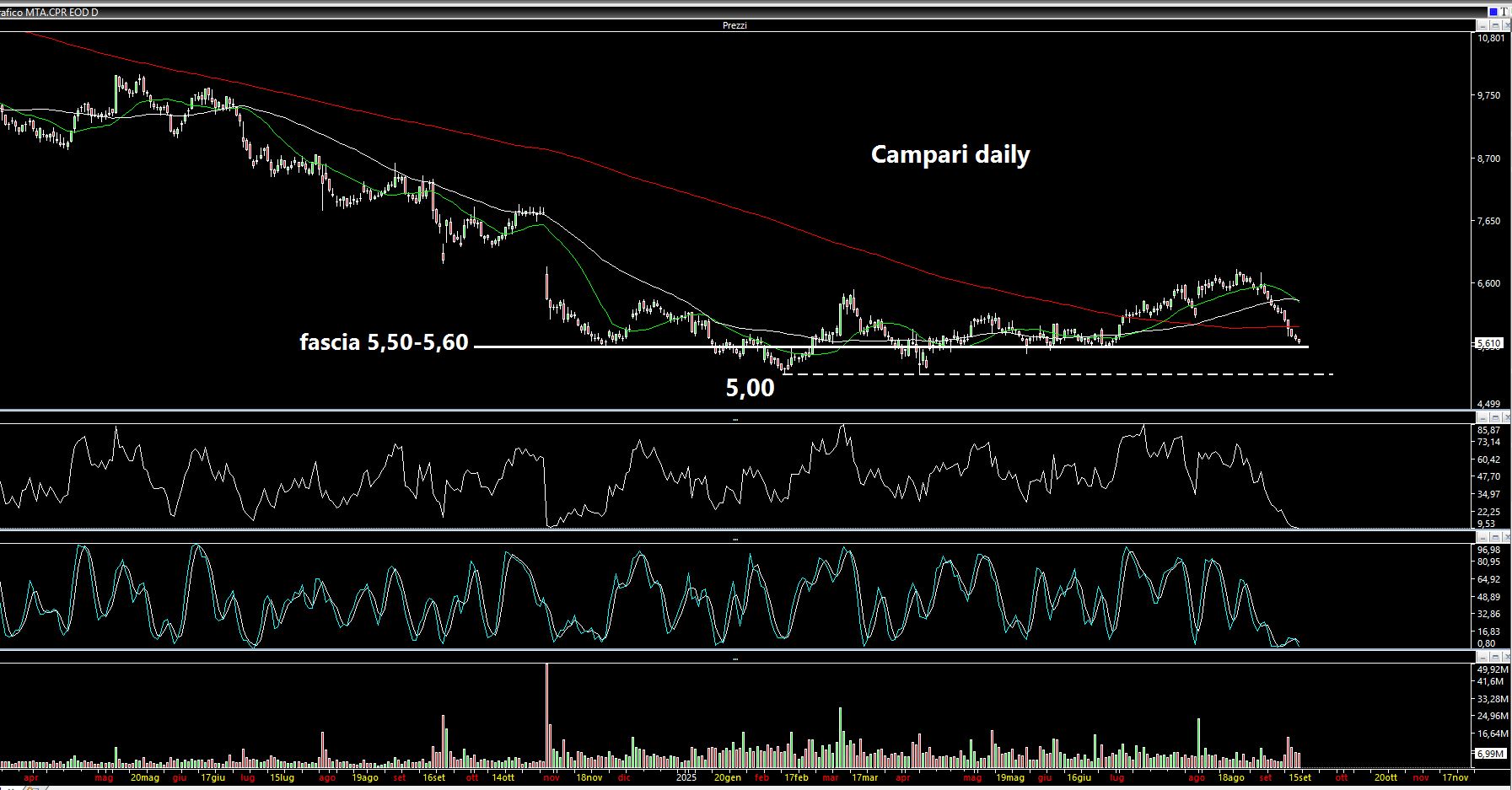This screenshot has width=1512, height=790.
Task: Maximize the volume pane with the 49,92M scale
Action: (1495, 657)
